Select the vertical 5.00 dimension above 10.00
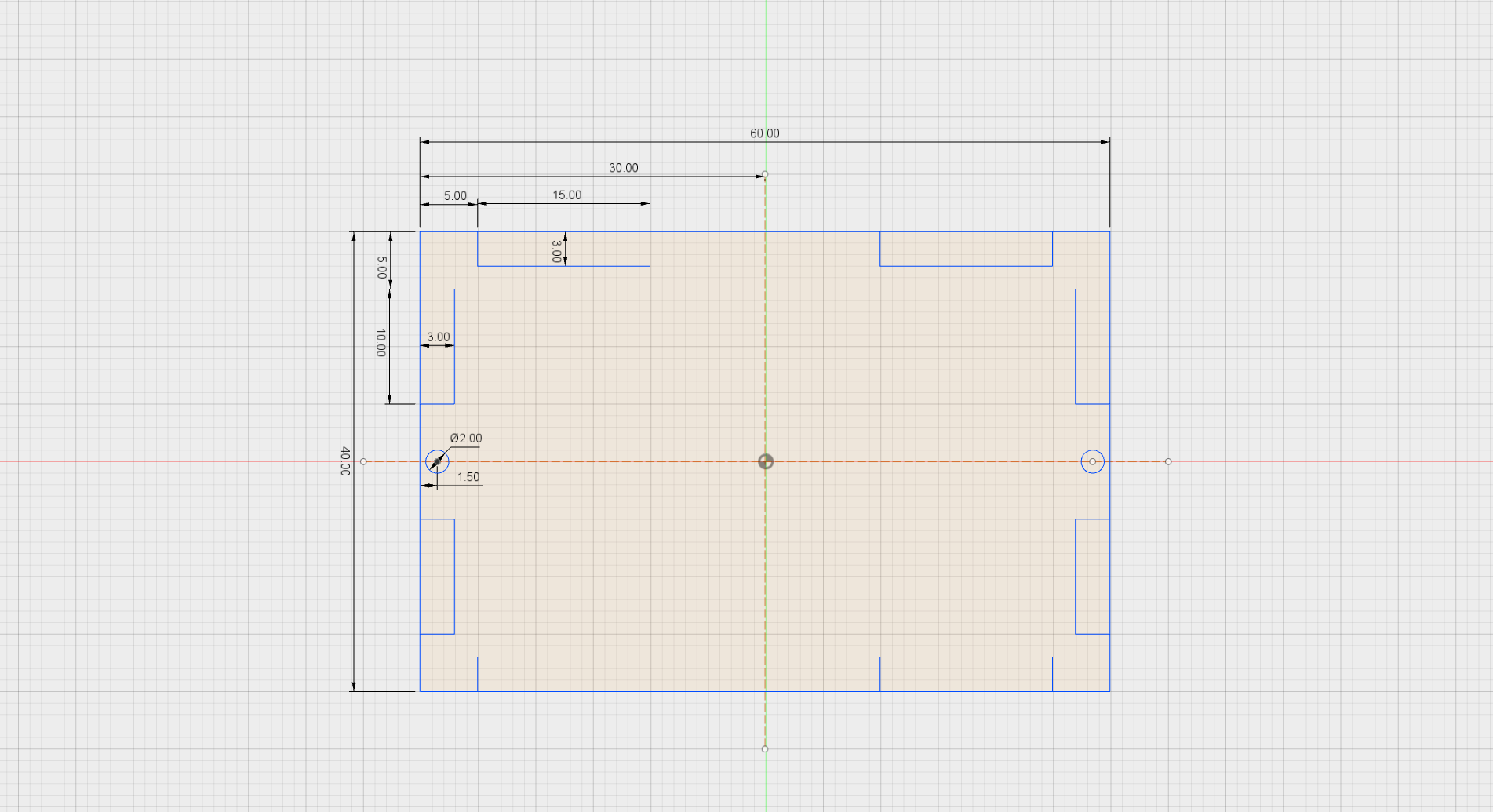This screenshot has width=1493, height=812. 381,268
